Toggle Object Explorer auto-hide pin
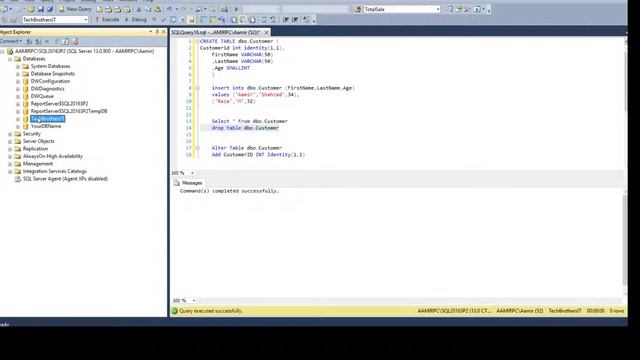640x360 pixels. point(157,32)
